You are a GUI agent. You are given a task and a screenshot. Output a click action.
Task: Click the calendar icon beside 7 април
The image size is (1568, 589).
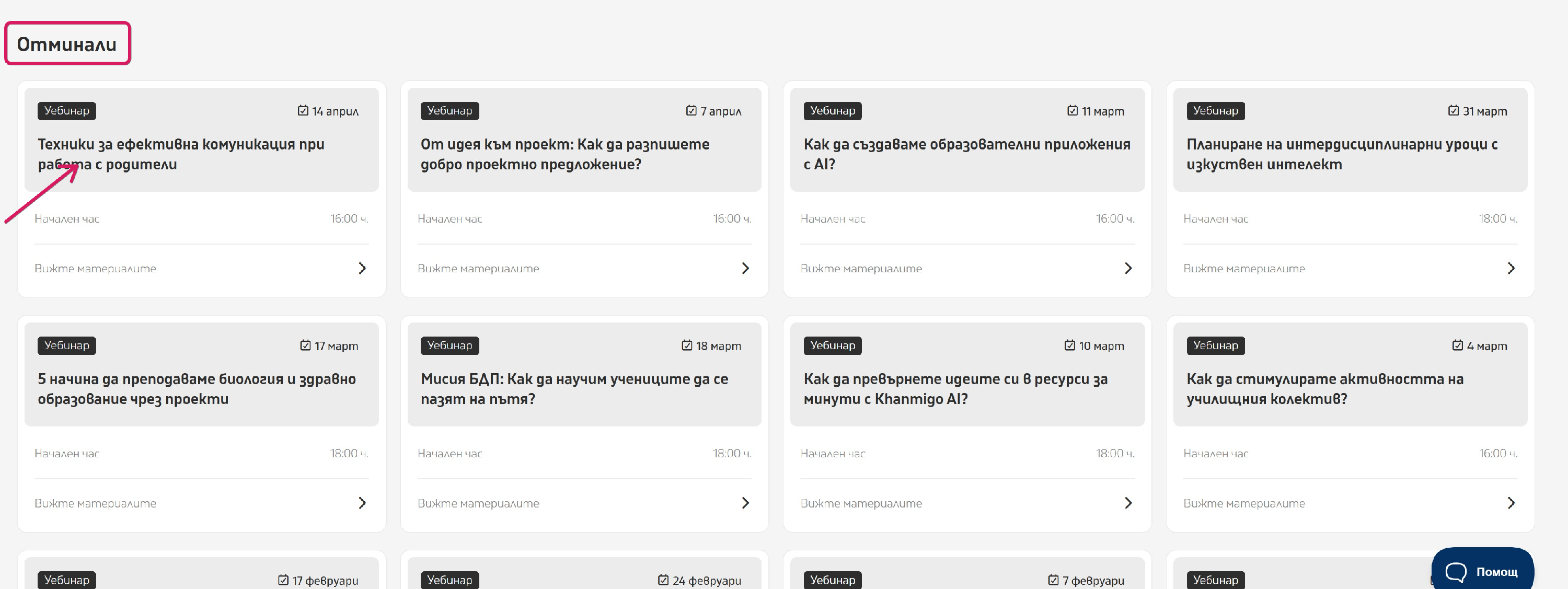point(691,111)
